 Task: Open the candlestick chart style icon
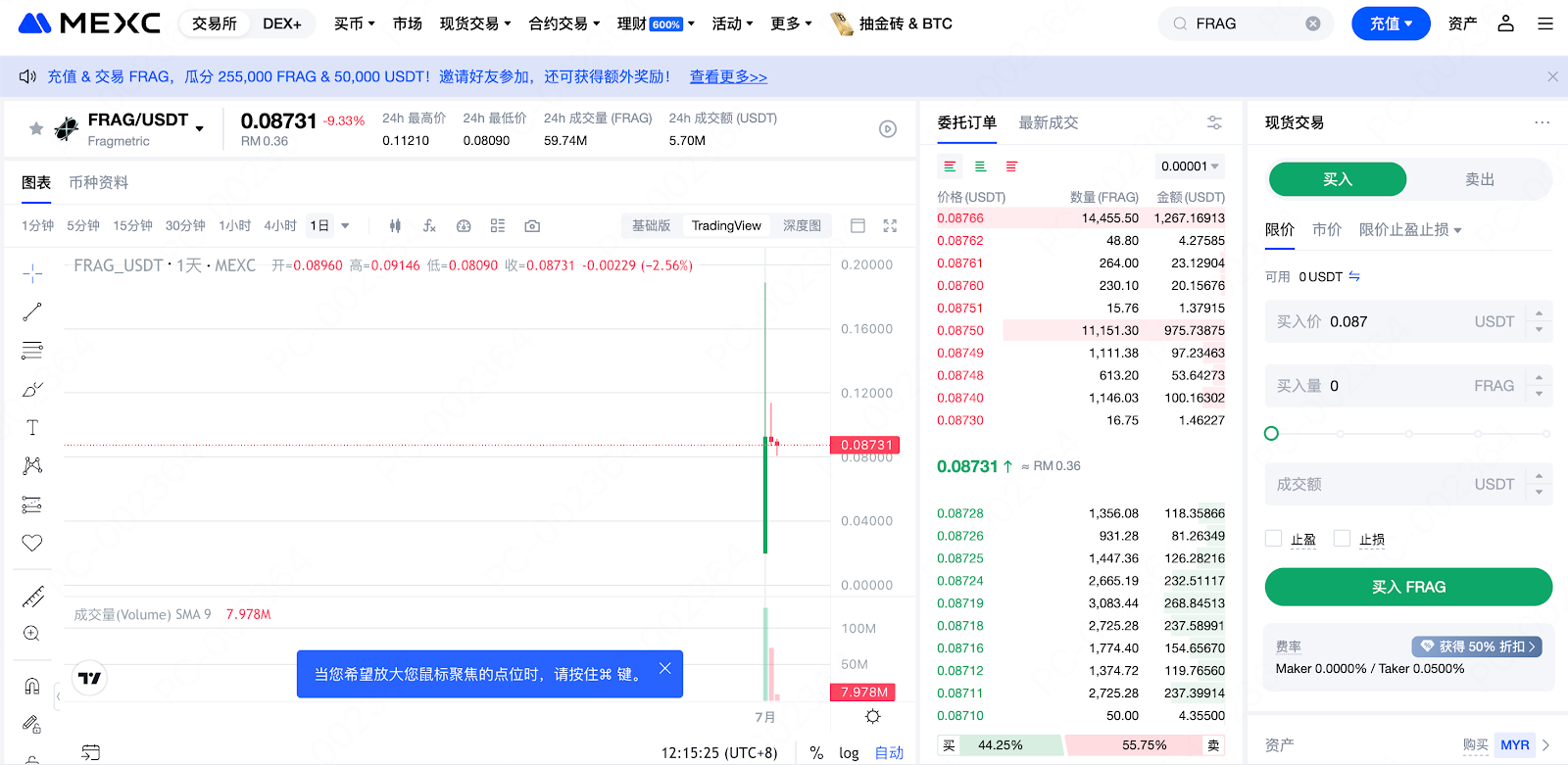(x=395, y=226)
